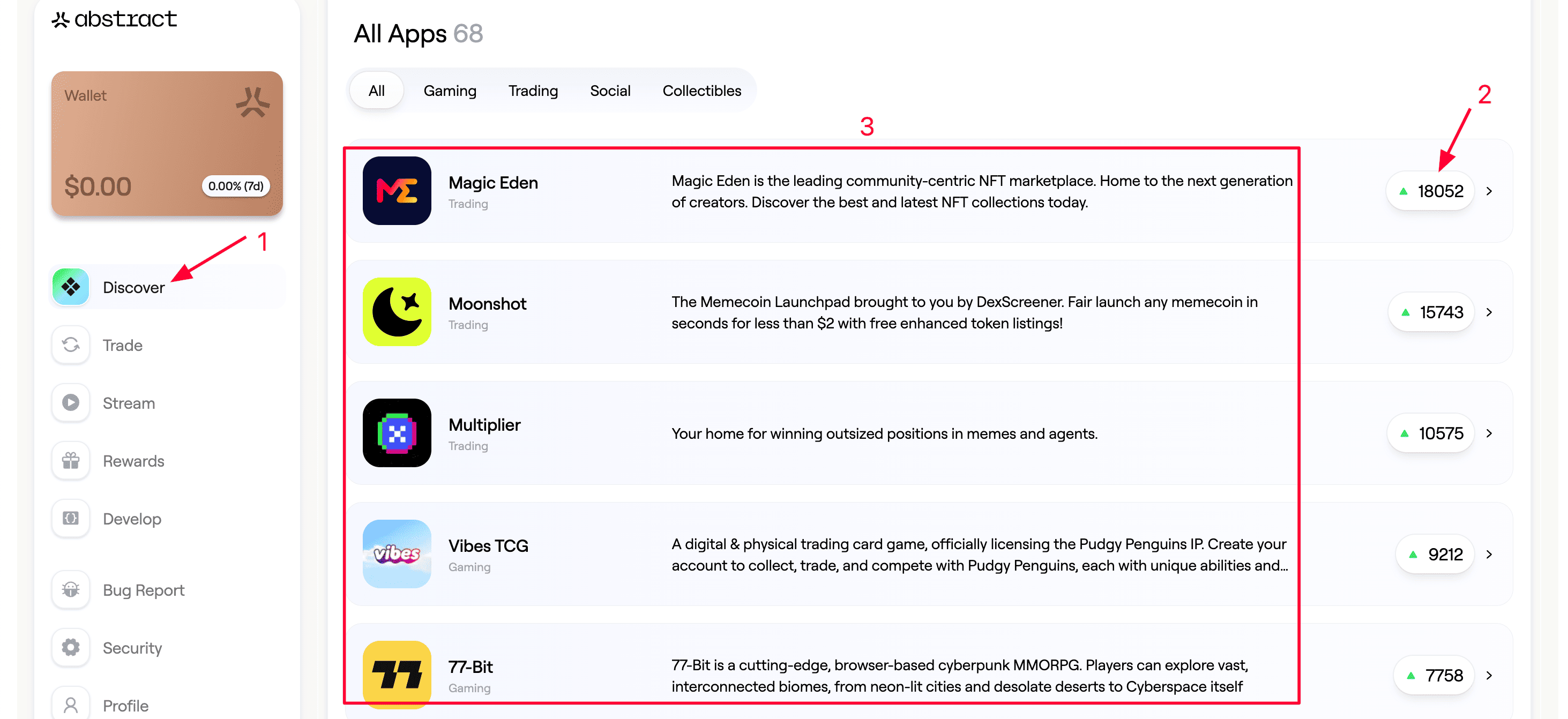The height and width of the screenshot is (719, 1568).
Task: Click the Wallet balance card
Action: click(167, 144)
